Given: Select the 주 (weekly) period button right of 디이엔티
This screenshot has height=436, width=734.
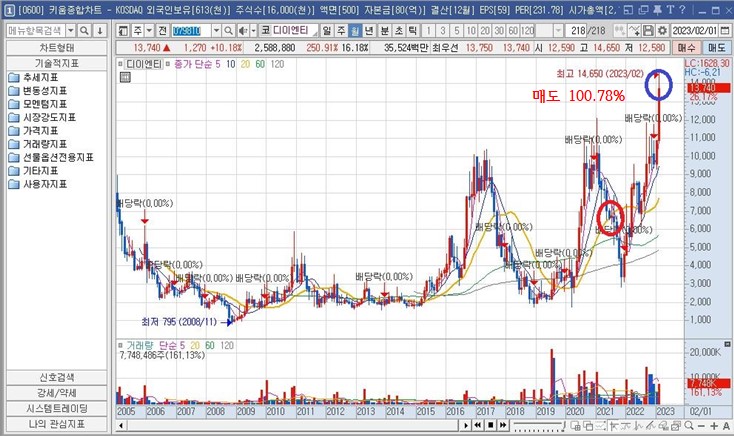Looking at the screenshot, I should tap(341, 31).
